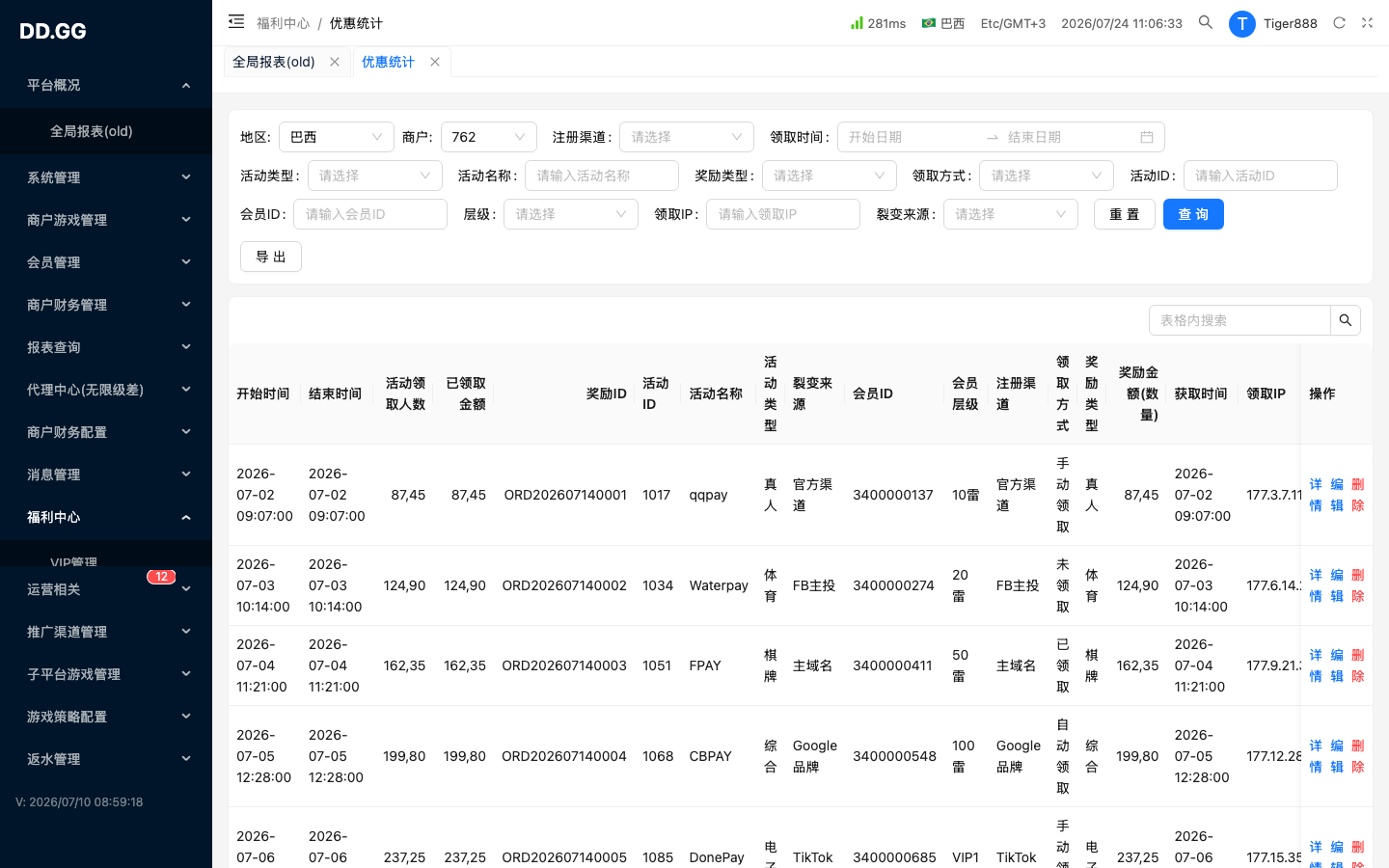Open the 商户 dropdown showing 762
This screenshot has height=868, width=1389.
pyautogui.click(x=489, y=137)
